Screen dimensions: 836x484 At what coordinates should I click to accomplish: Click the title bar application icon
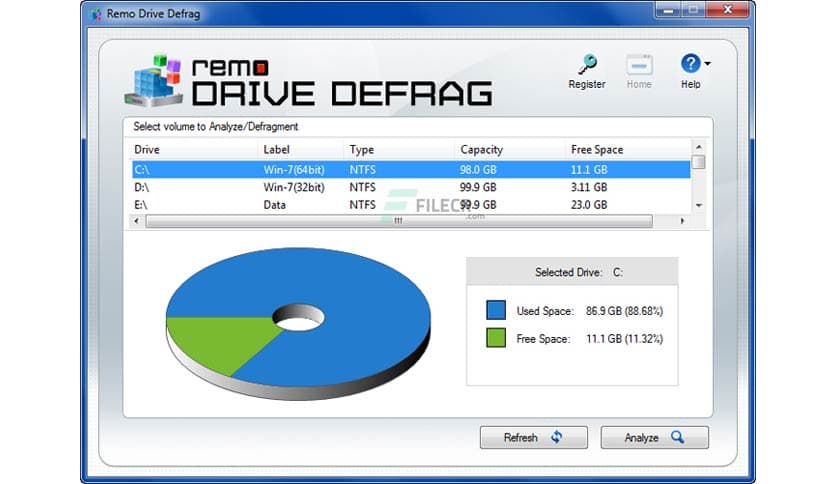[x=96, y=14]
